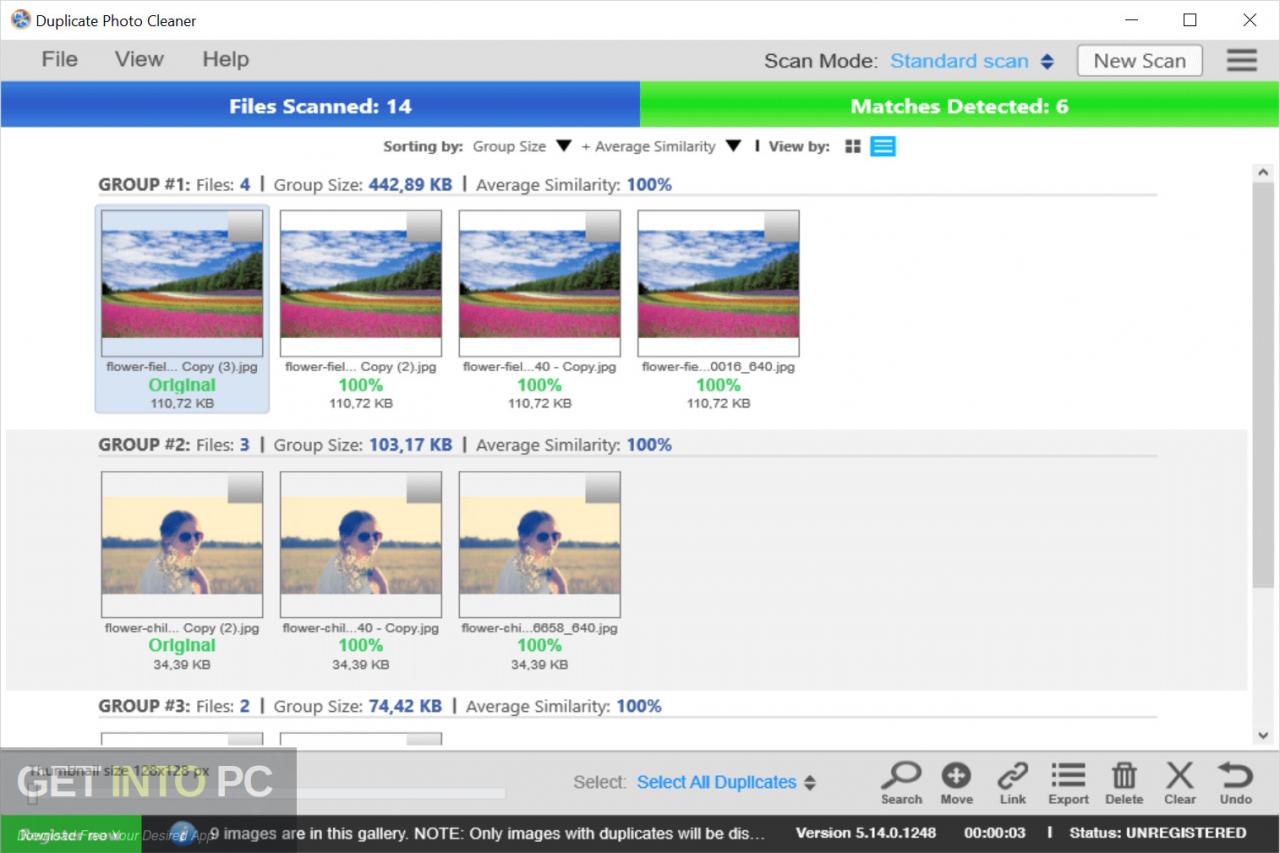Screen dimensions: 1280x853
Task: Select the flower-chil... Copy (2).jpg thumbnail image
Action: (182, 544)
